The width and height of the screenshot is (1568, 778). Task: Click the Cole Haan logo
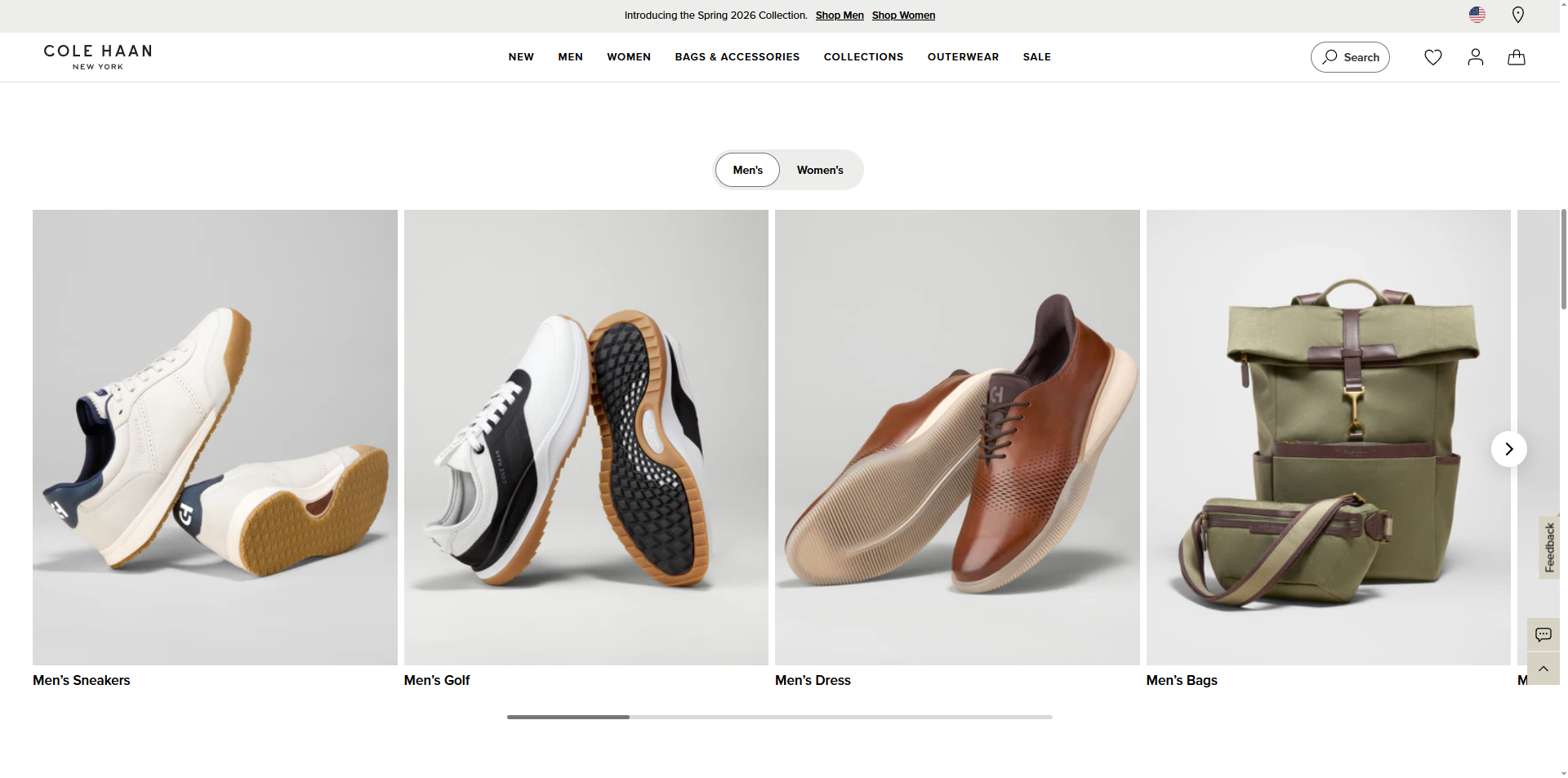coord(96,56)
